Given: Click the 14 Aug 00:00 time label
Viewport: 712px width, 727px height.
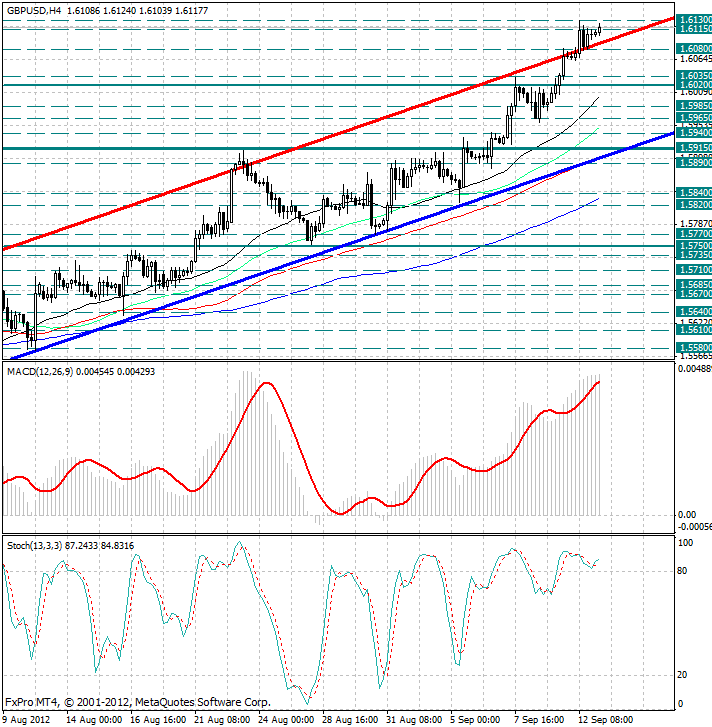Looking at the screenshot, I should pos(94,720).
